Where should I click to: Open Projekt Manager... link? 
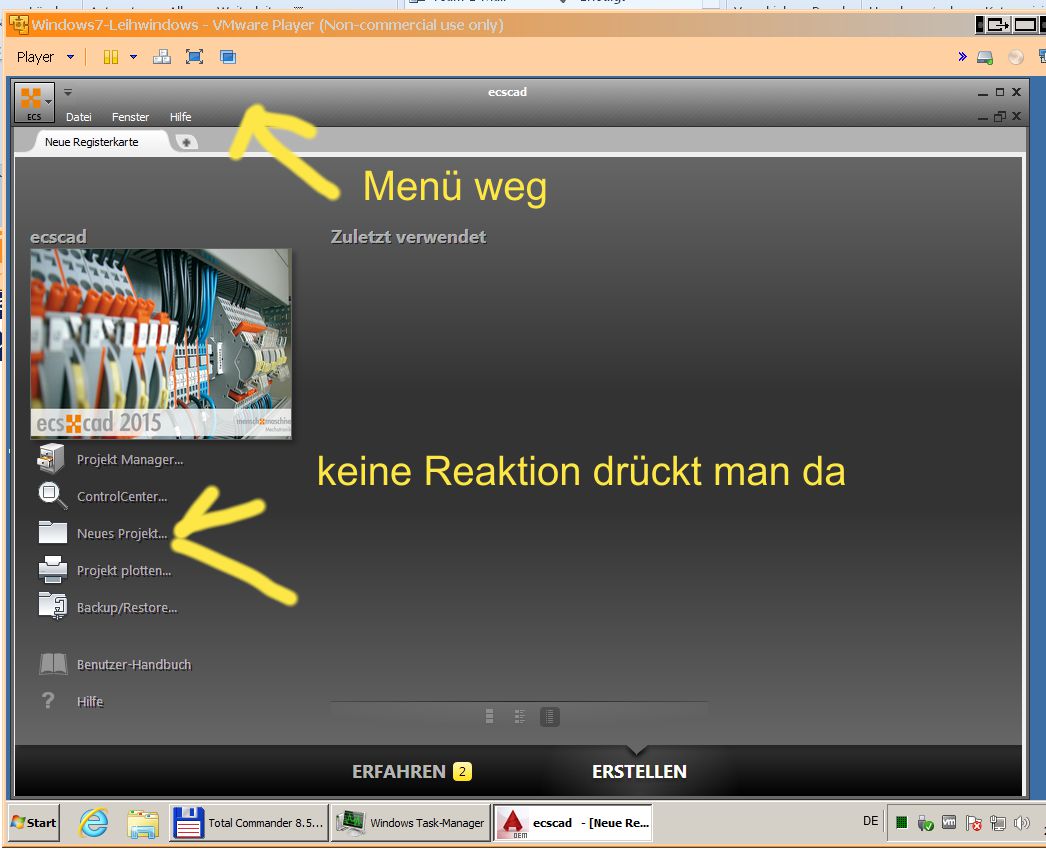[x=129, y=460]
